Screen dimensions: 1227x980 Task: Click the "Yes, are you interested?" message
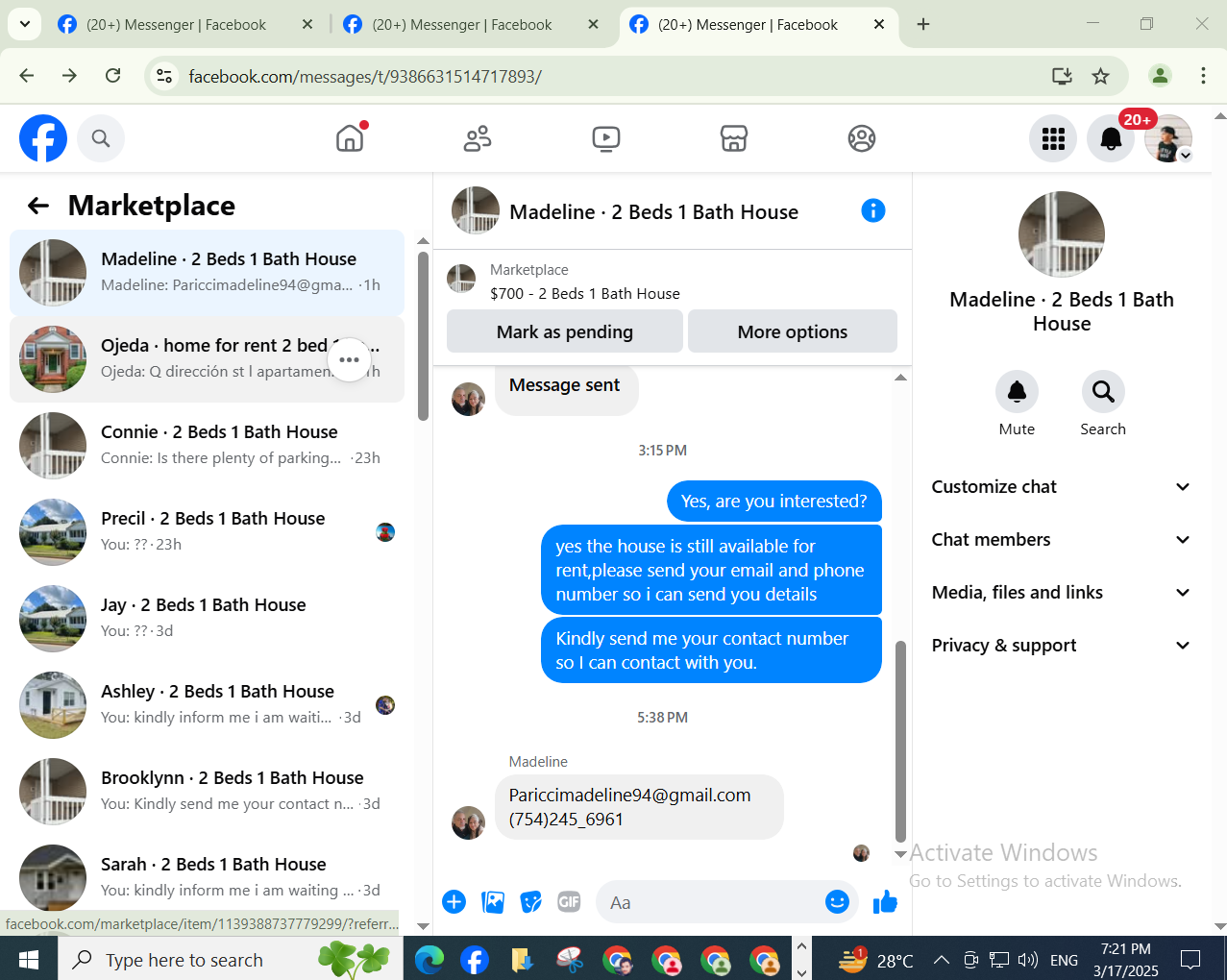point(774,502)
